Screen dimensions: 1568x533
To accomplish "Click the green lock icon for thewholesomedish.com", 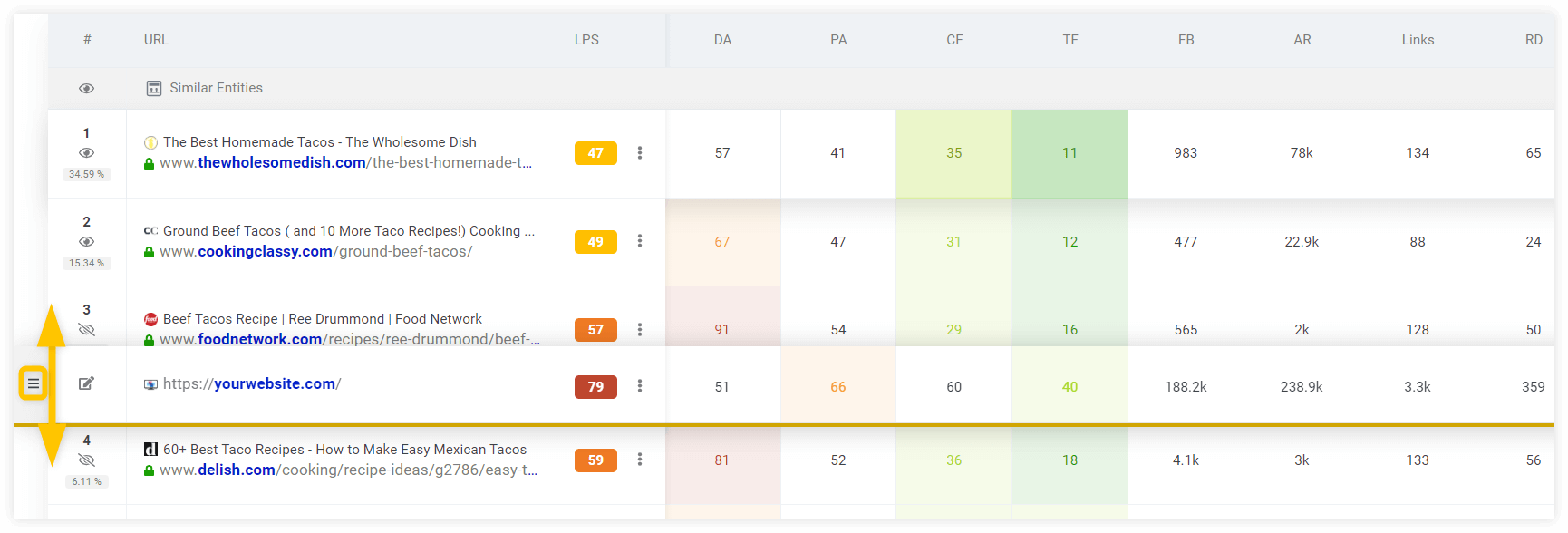I will pyautogui.click(x=149, y=163).
